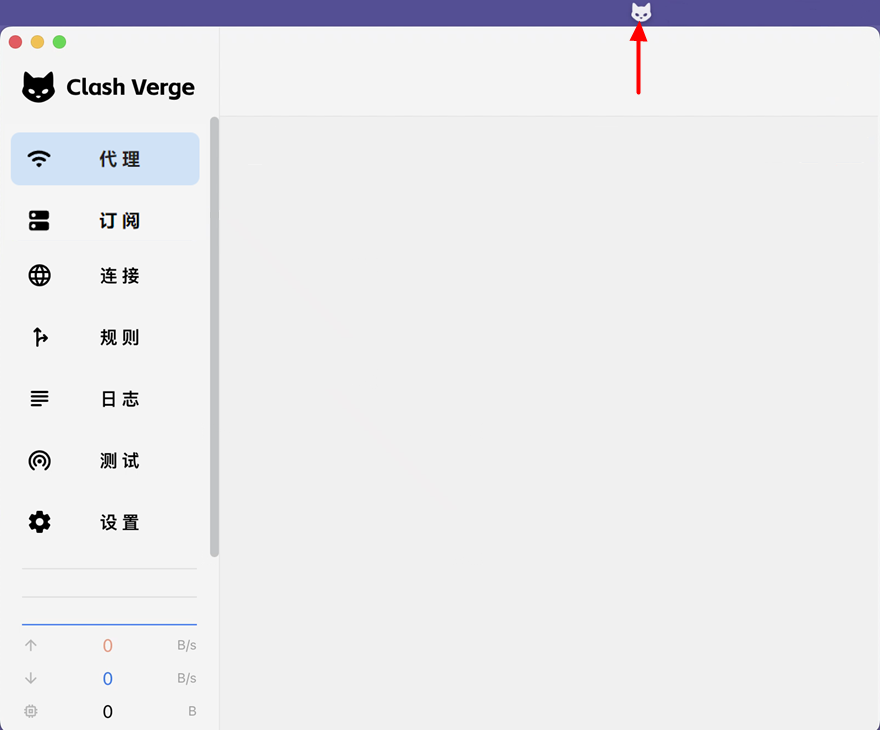This screenshot has width=880, height=730.
Task: View the 日志 logs page
Action: [105, 399]
